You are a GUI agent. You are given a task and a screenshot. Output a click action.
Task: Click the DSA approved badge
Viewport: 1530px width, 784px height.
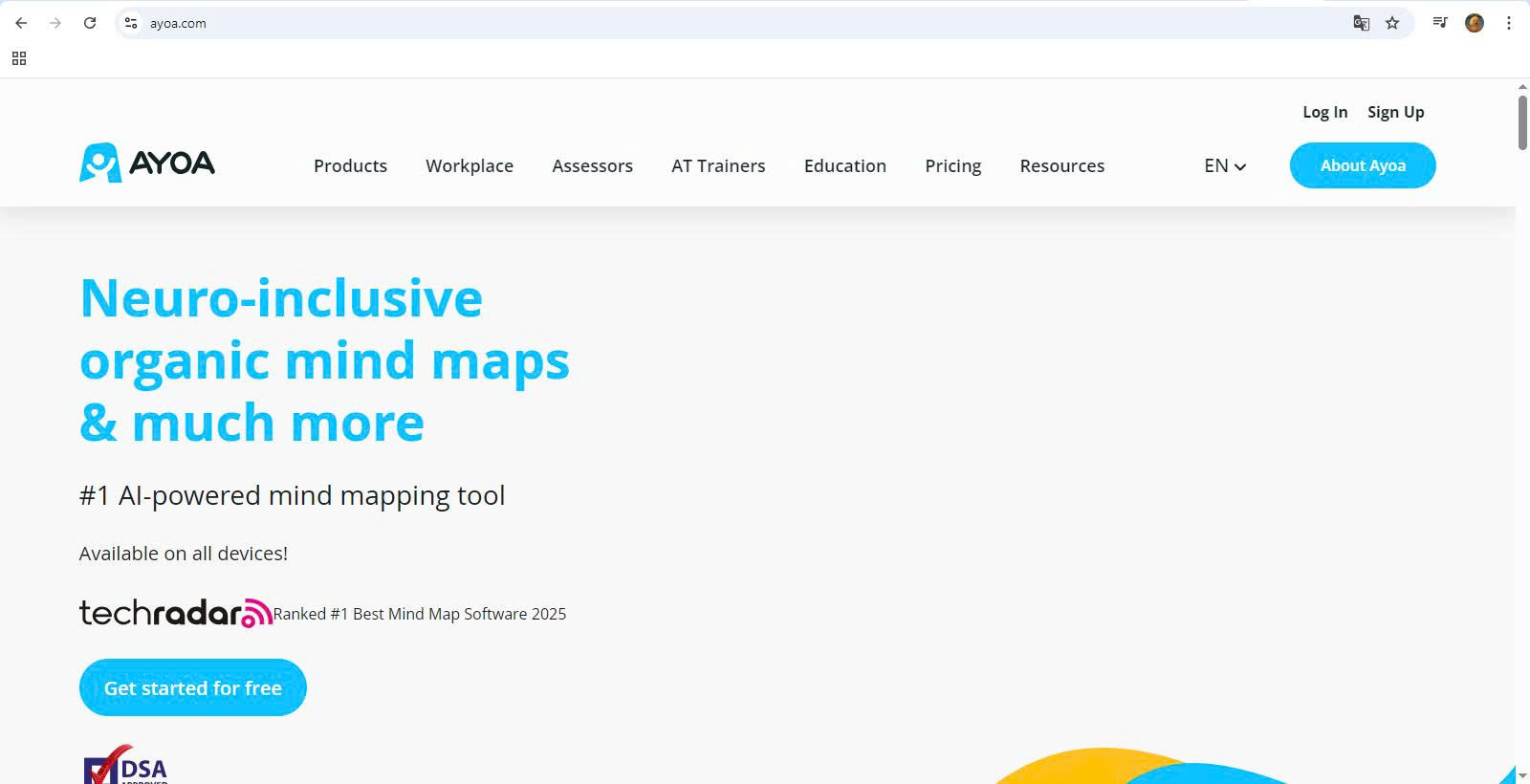(126, 765)
